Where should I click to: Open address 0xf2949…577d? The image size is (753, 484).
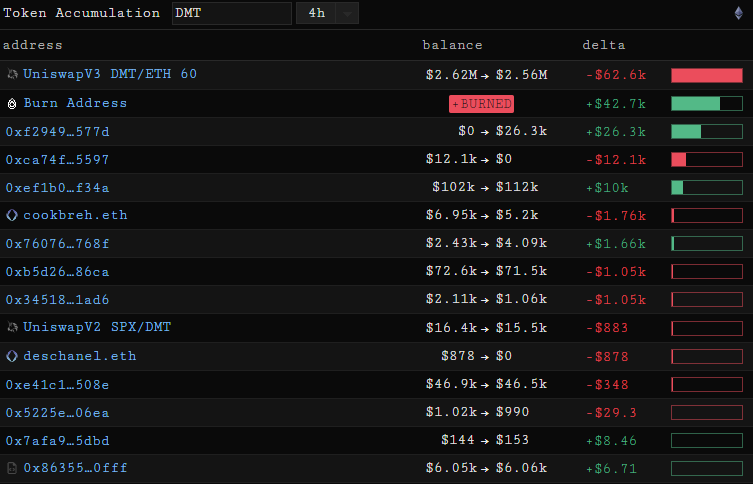click(57, 131)
